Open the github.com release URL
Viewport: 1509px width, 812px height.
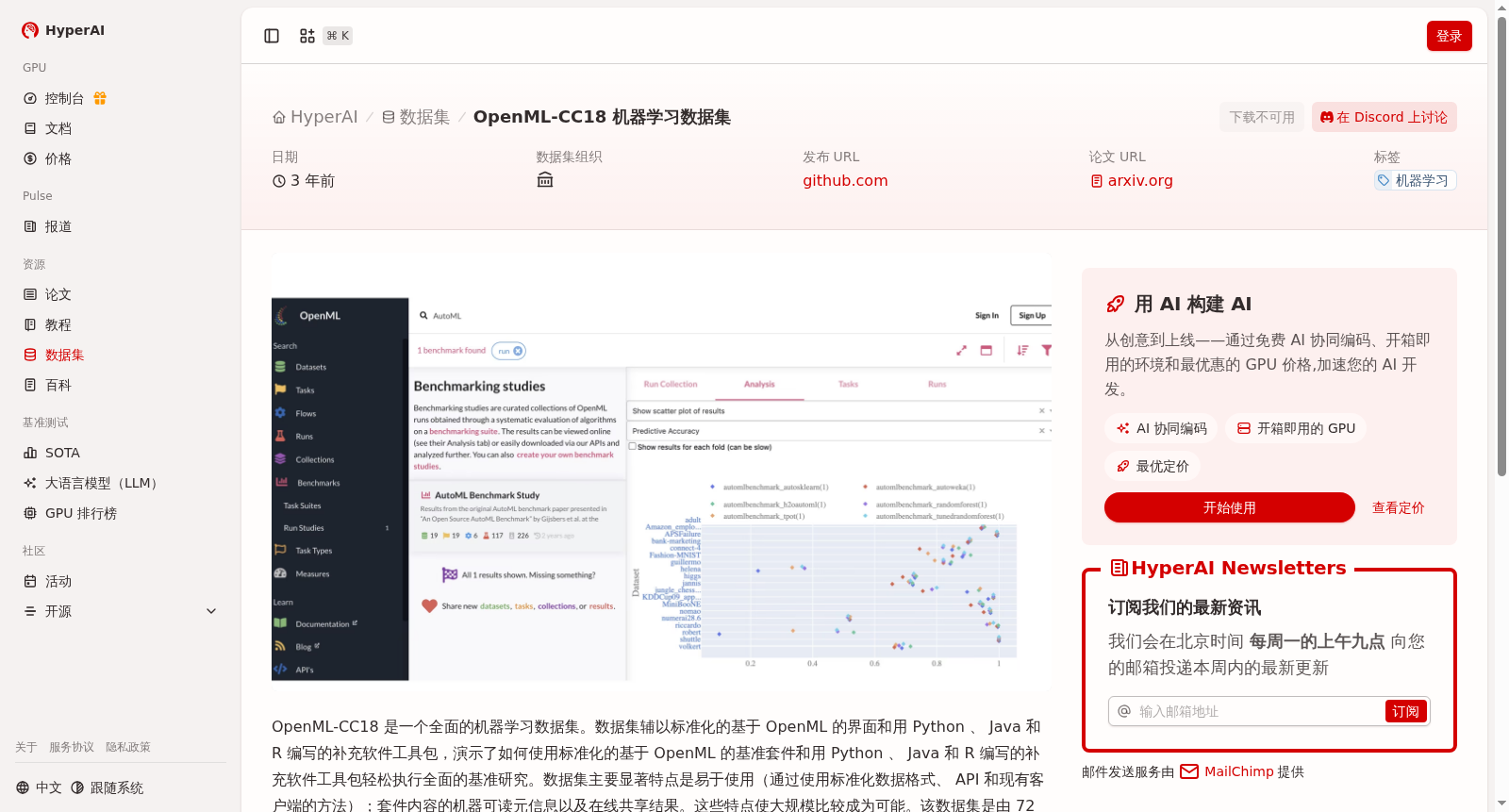pyautogui.click(x=845, y=180)
